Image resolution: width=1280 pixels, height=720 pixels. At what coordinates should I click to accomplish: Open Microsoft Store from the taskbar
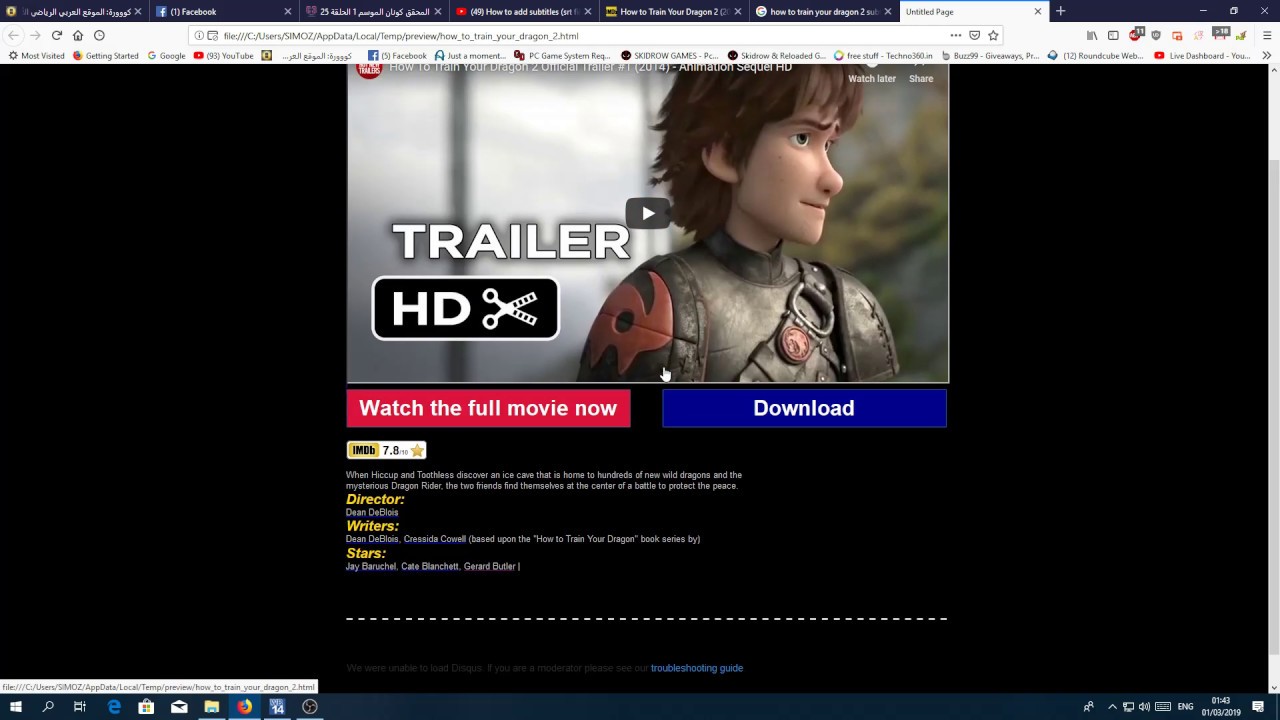pyautogui.click(x=146, y=707)
